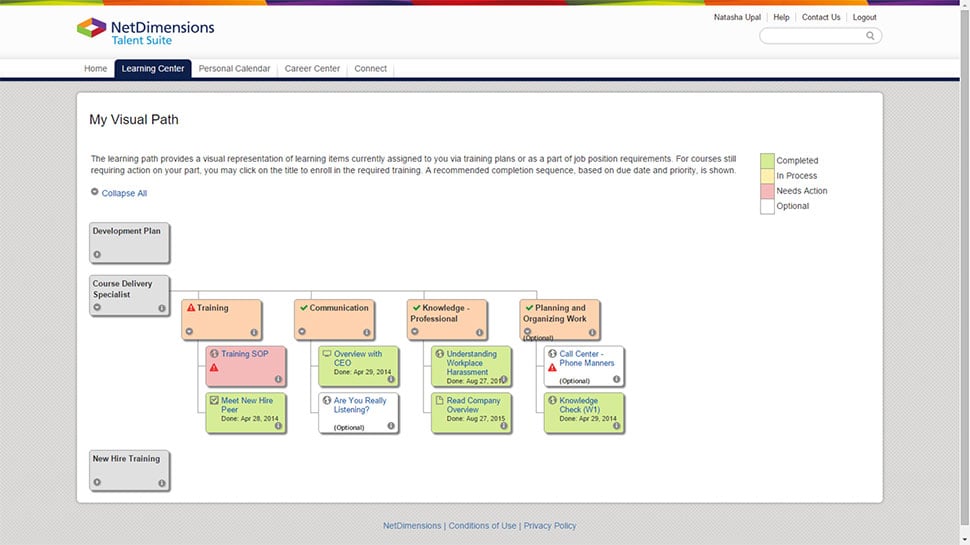Click globe icon on Call Center Phone Manners
Image resolution: width=970 pixels, height=545 pixels.
(x=552, y=354)
